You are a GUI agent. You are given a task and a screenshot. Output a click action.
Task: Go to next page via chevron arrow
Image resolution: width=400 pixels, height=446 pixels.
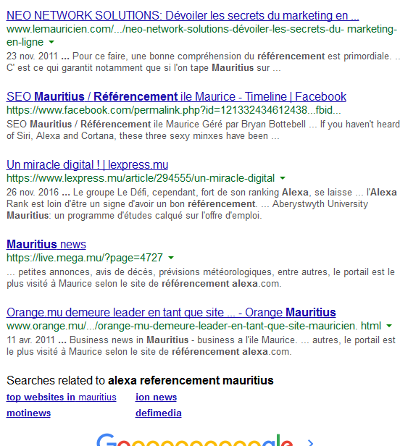[310, 442]
